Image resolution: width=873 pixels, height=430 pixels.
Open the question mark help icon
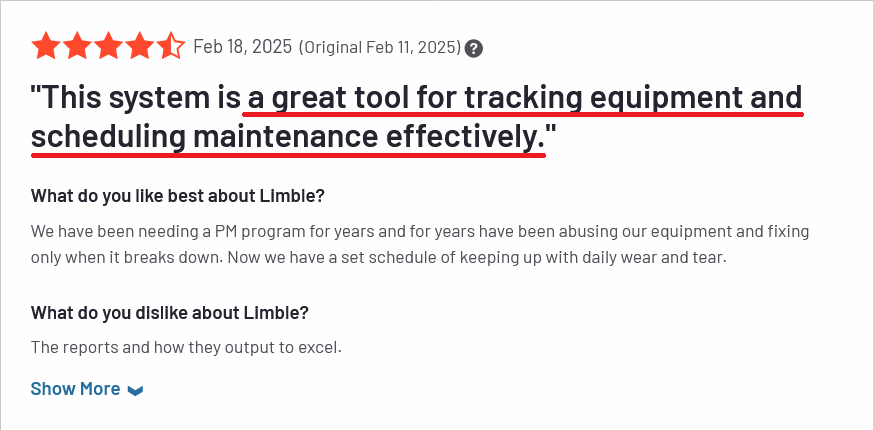(475, 48)
